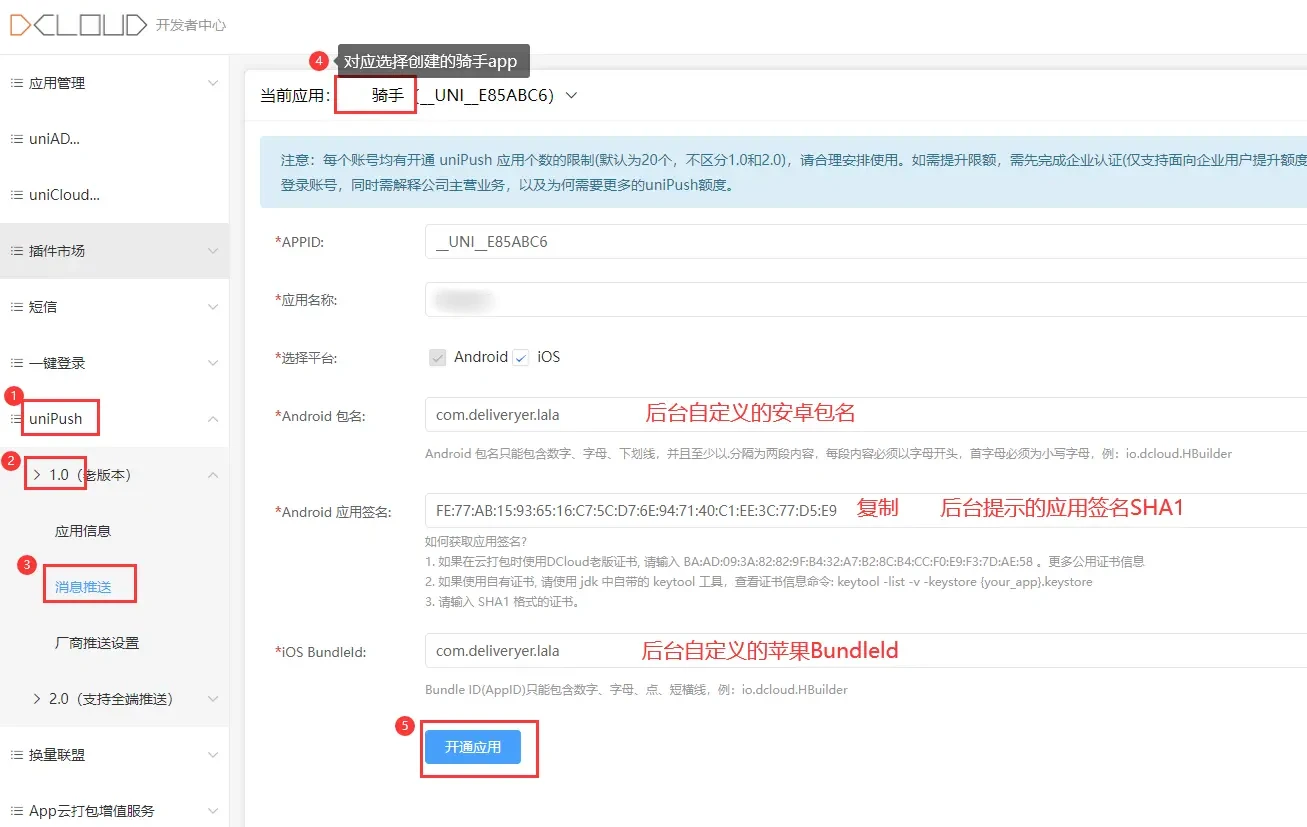Image resolution: width=1307 pixels, height=827 pixels.
Task: Click the list icon beside 短信
Action: [16, 307]
